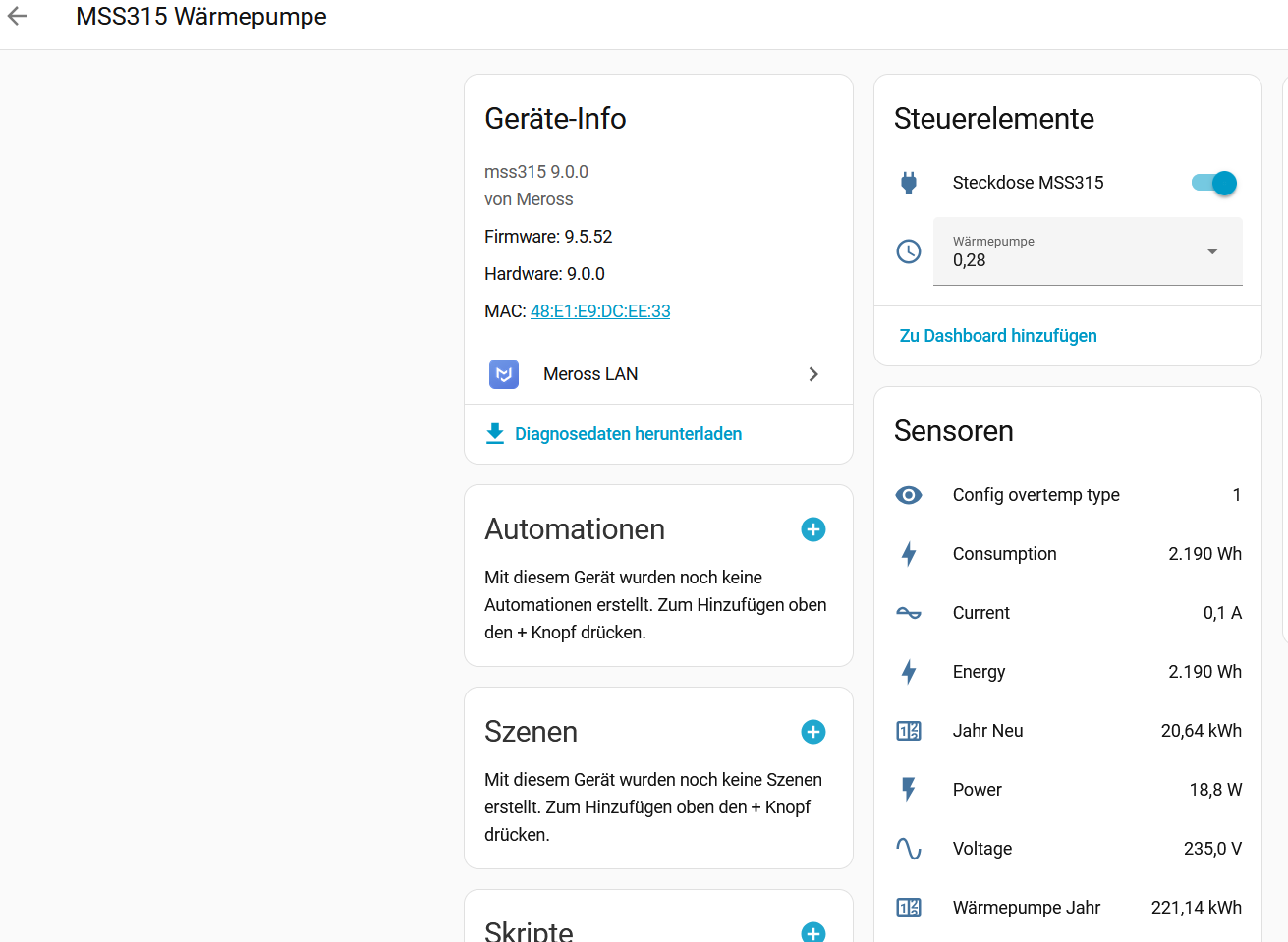1288x942 pixels.
Task: Click the plug icon beside Steckdose MSS315
Action: pyautogui.click(x=909, y=183)
